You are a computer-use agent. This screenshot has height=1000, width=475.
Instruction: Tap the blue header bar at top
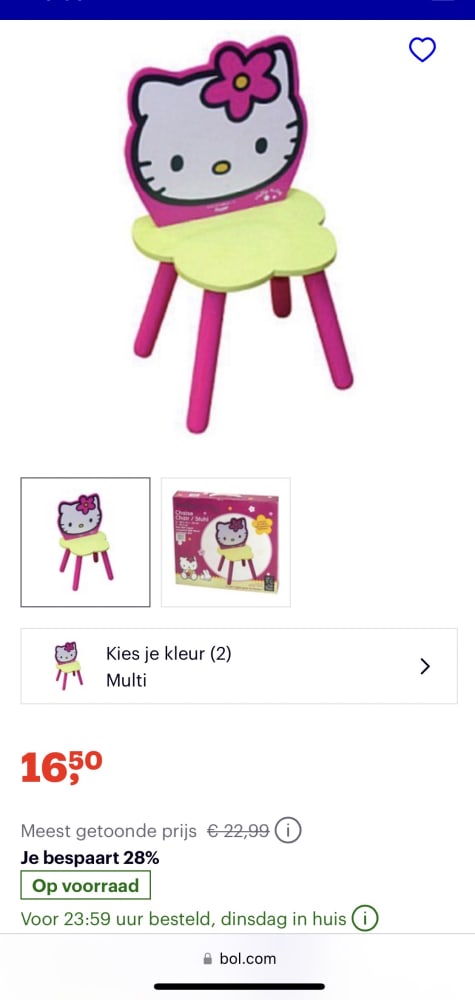(x=237, y=10)
